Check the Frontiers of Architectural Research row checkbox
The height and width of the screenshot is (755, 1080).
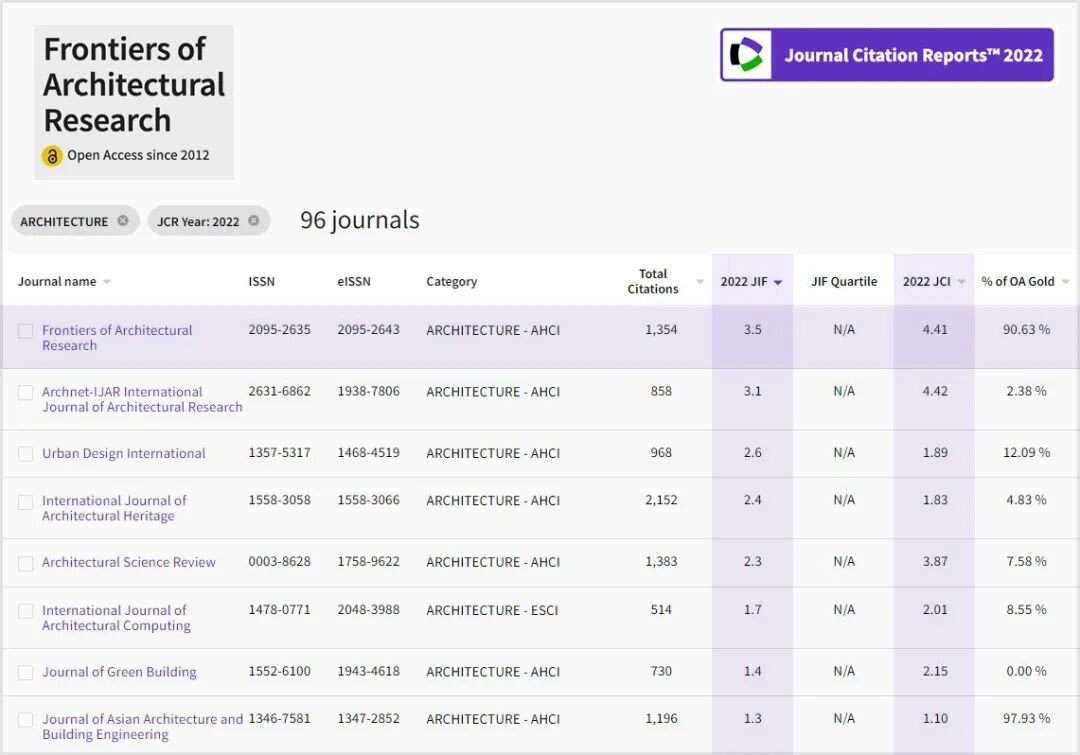point(25,331)
